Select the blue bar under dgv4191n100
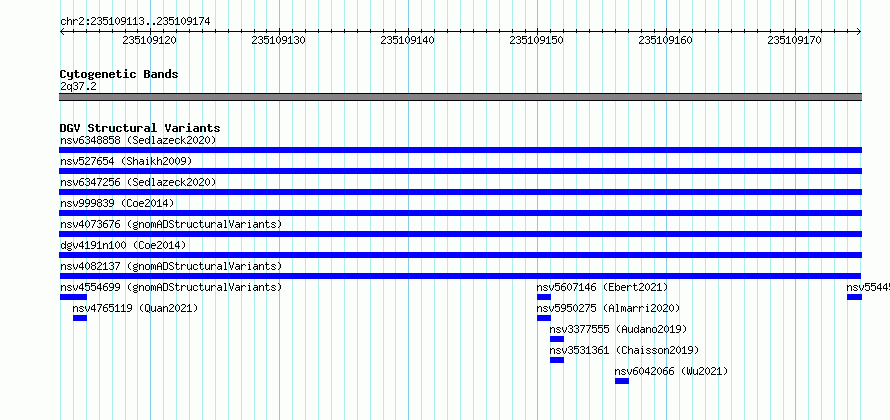This screenshot has height=420, width=890. pos(460,255)
